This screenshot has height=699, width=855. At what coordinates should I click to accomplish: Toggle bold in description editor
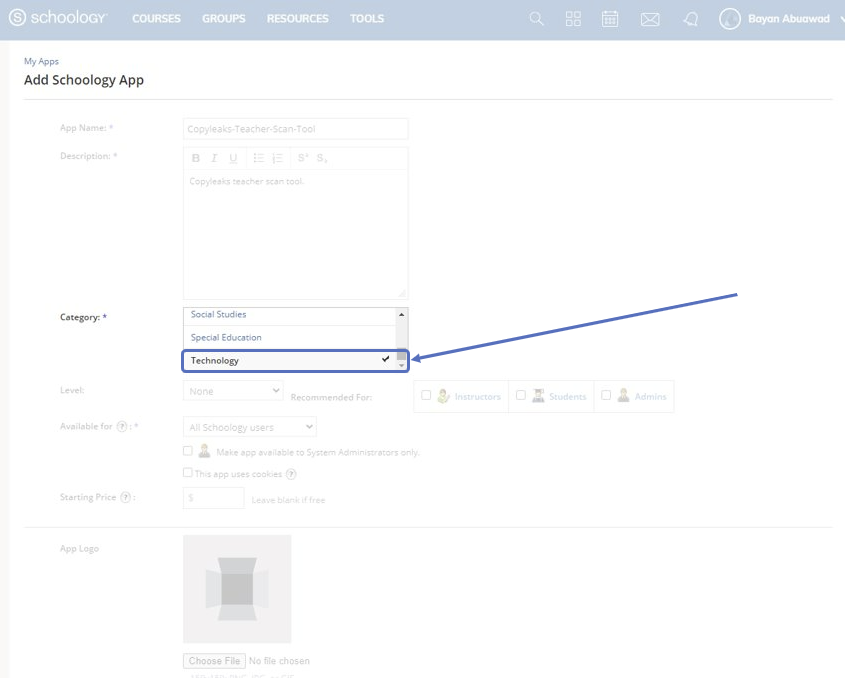pyautogui.click(x=196, y=158)
